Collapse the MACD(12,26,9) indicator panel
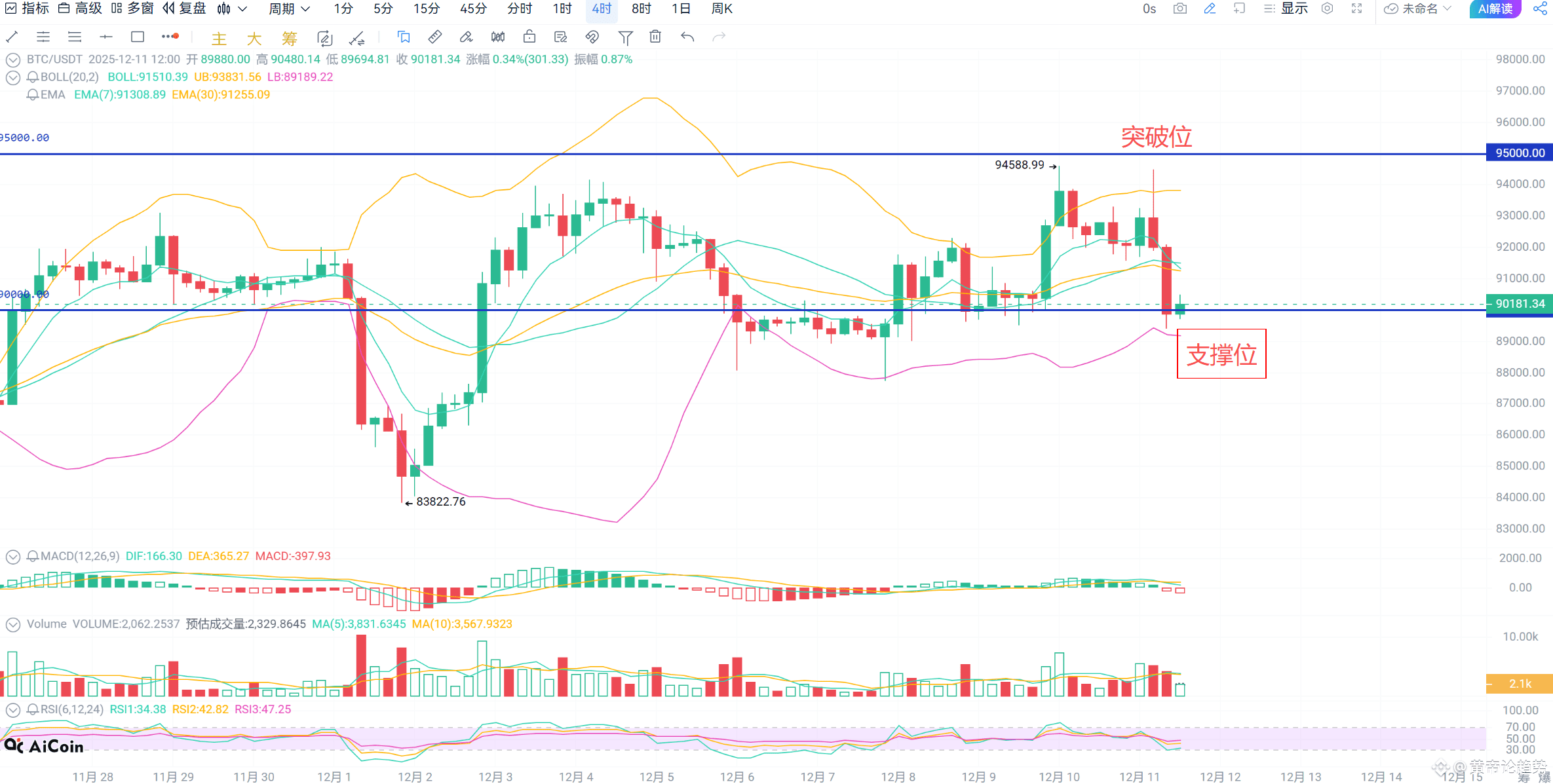This screenshot has width=1553, height=784. click(x=12, y=557)
